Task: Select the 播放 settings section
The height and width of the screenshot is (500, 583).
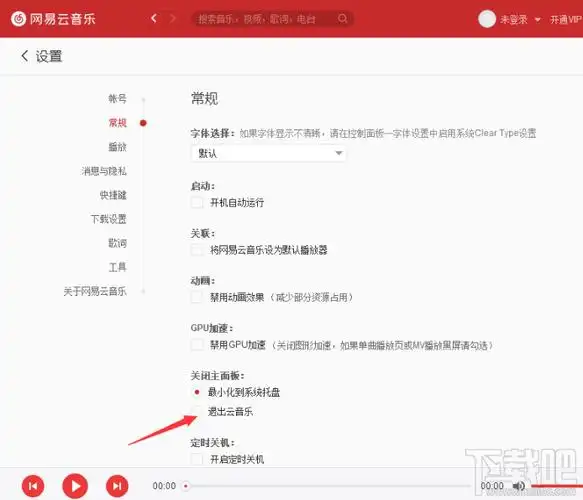Action: click(117, 147)
